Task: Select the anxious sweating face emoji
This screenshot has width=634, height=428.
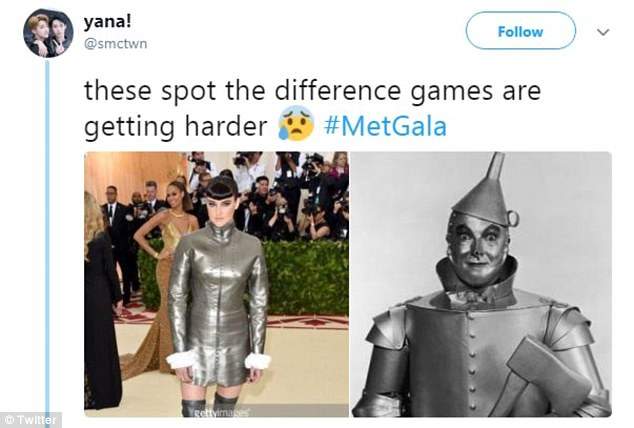Action: (296, 123)
